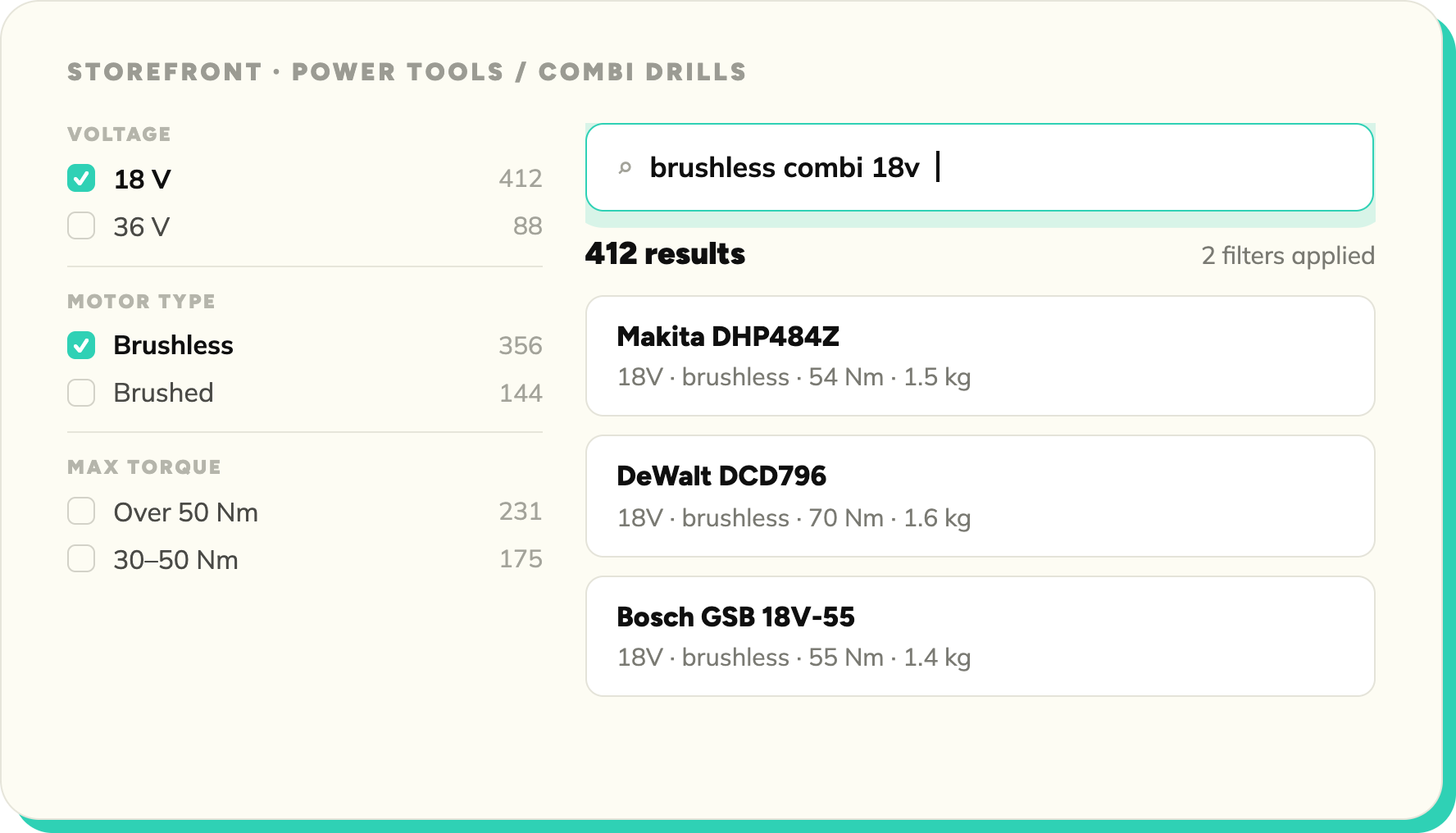Open the DeWalt DCD796 result

click(x=980, y=496)
